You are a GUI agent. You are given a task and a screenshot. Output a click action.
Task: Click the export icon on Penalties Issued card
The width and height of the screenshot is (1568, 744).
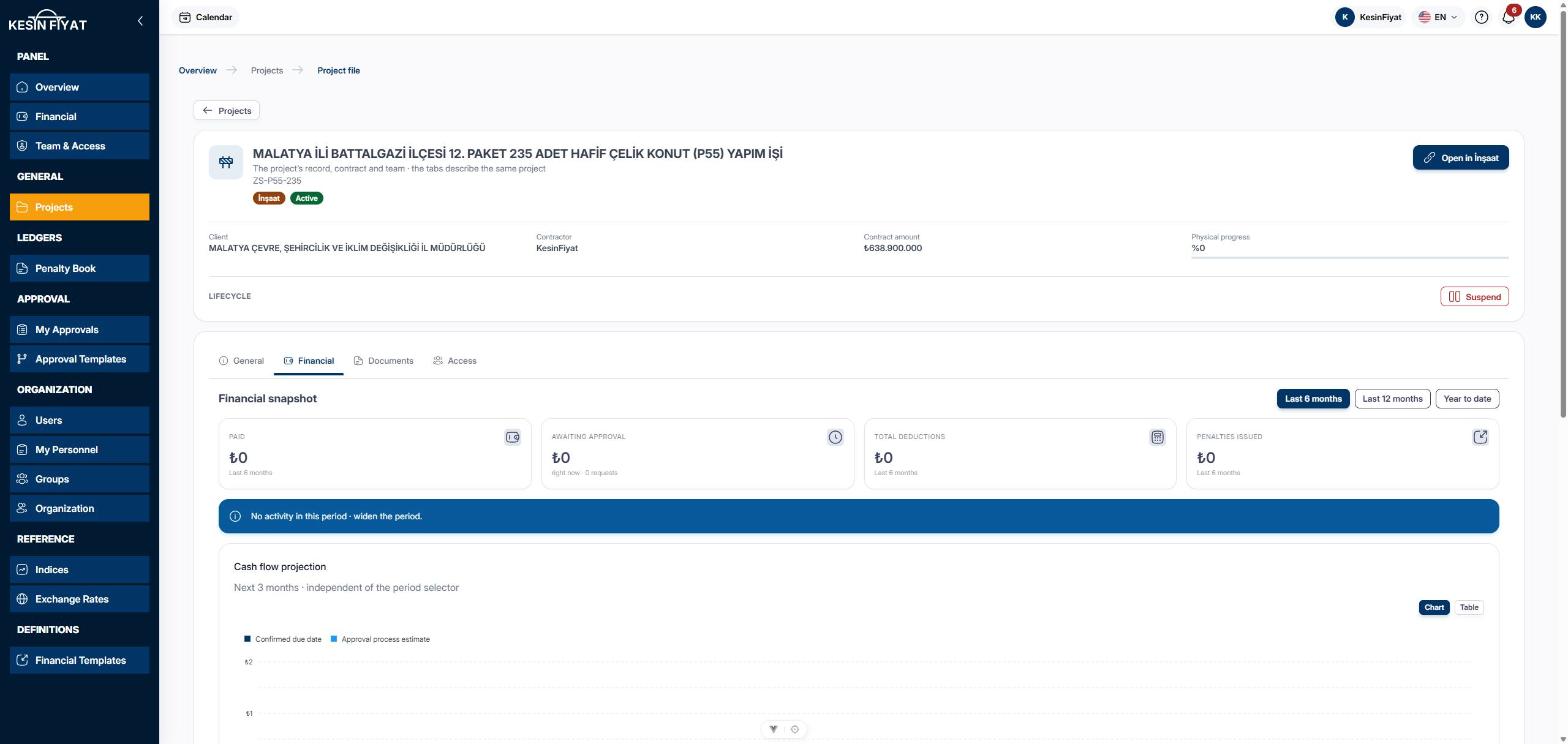pos(1480,437)
